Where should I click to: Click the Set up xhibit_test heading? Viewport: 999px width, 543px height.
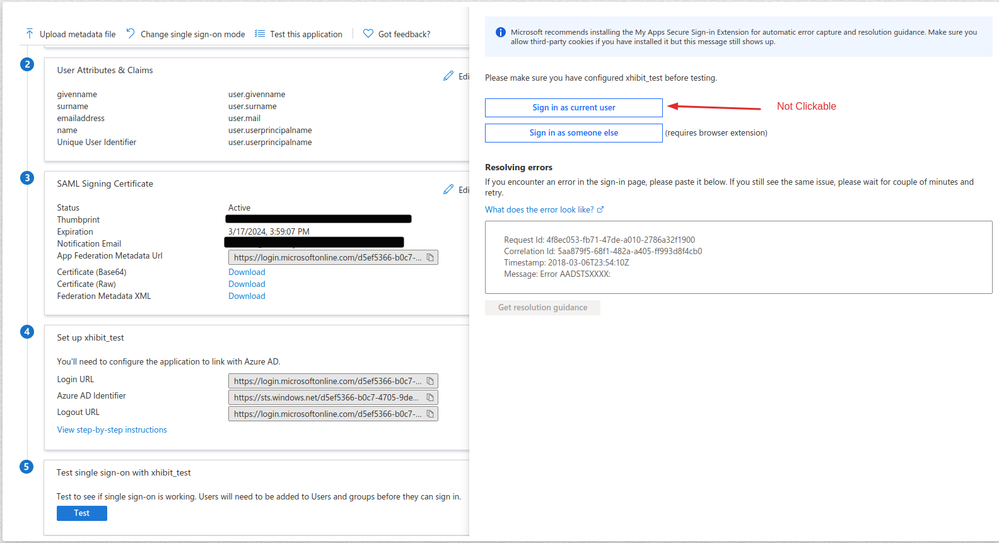click(90, 338)
